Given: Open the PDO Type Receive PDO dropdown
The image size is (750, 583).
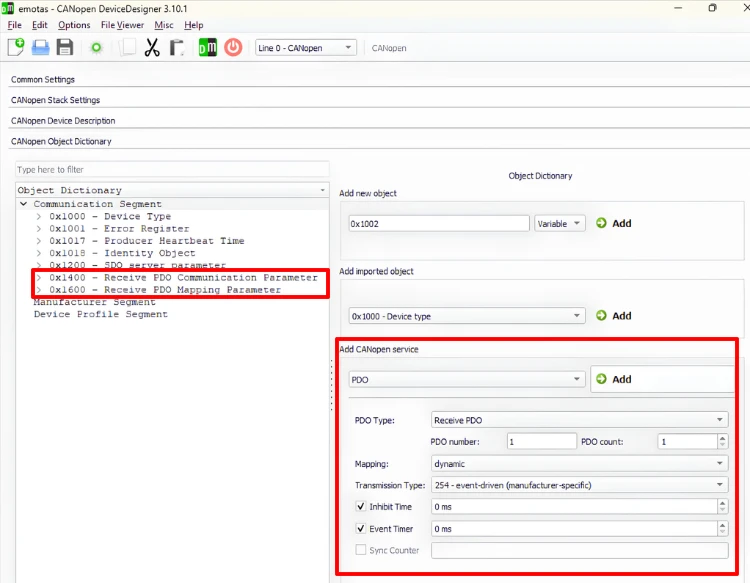Looking at the screenshot, I should [580, 420].
